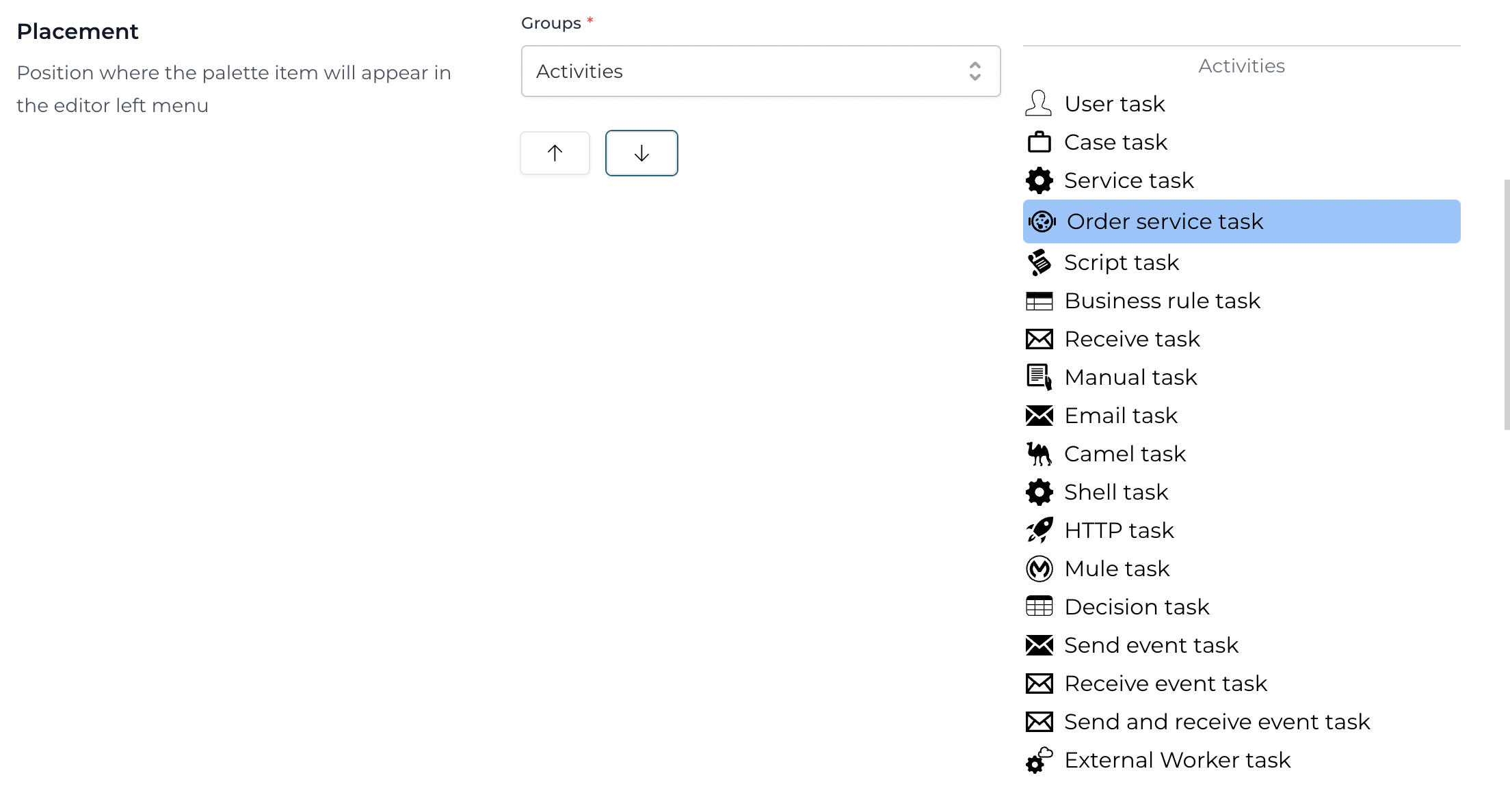Open the Groups dropdown
1510x812 pixels.
[760, 70]
